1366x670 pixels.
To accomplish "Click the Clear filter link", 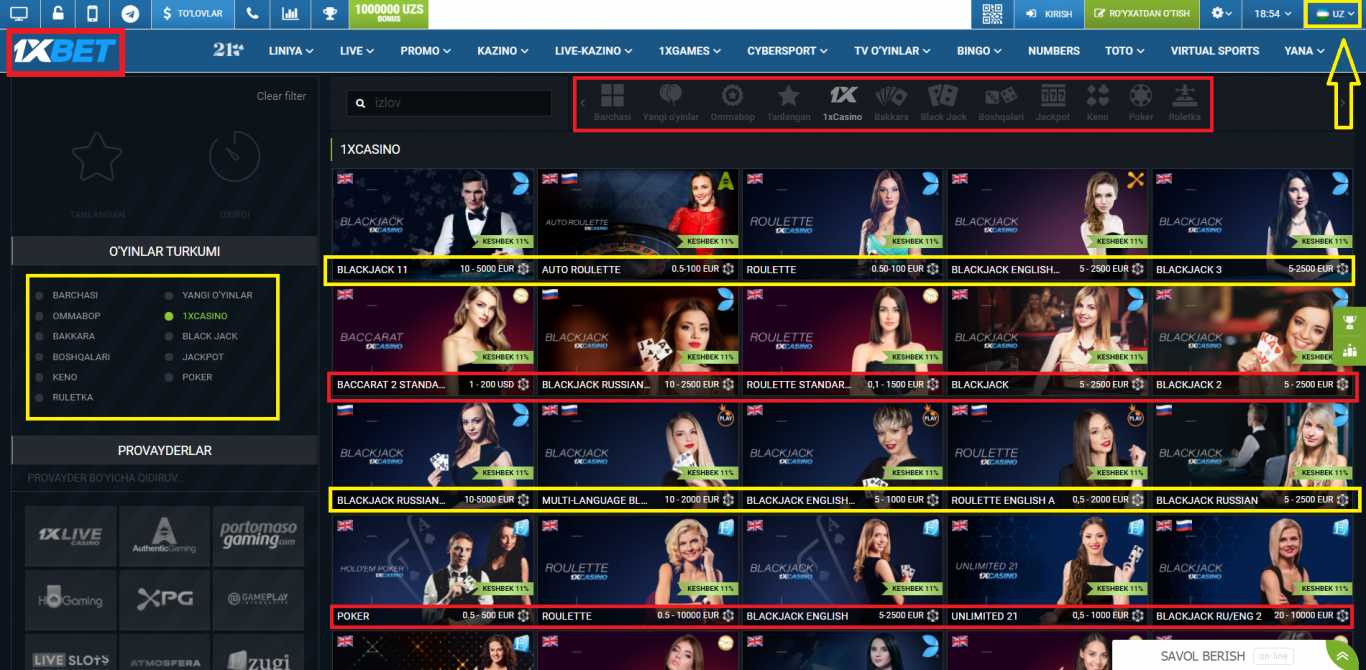I will point(281,96).
